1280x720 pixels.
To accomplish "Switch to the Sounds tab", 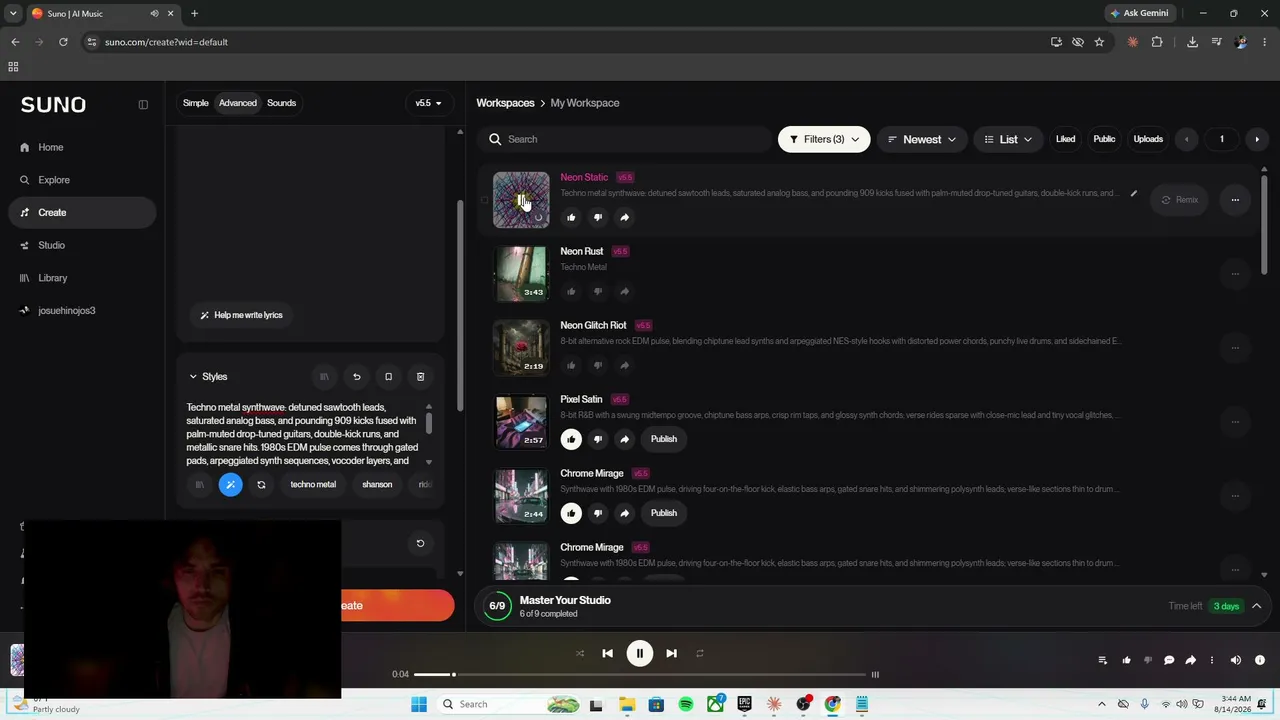I will click(x=281, y=103).
